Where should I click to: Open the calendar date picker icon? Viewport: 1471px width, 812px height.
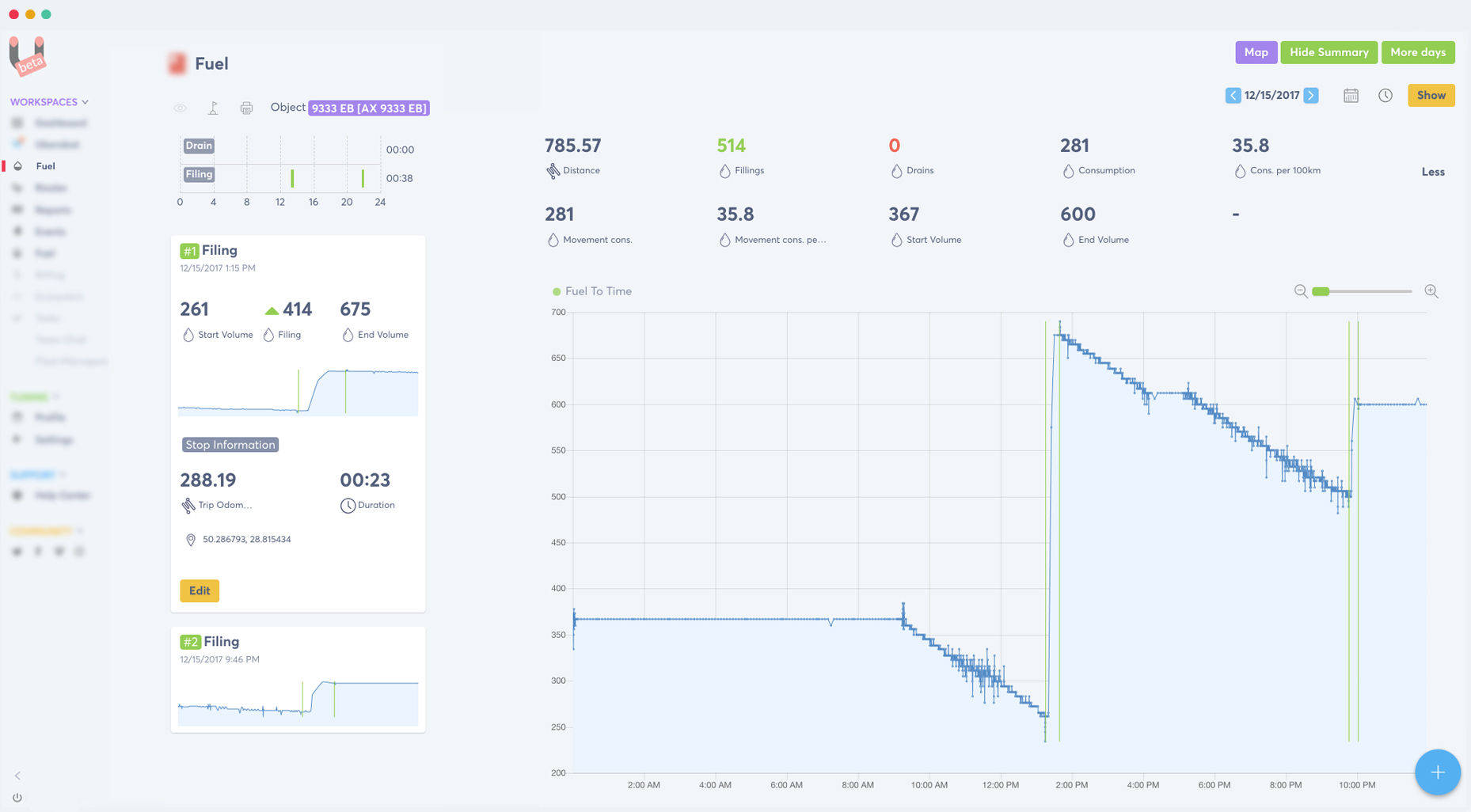[1351, 95]
